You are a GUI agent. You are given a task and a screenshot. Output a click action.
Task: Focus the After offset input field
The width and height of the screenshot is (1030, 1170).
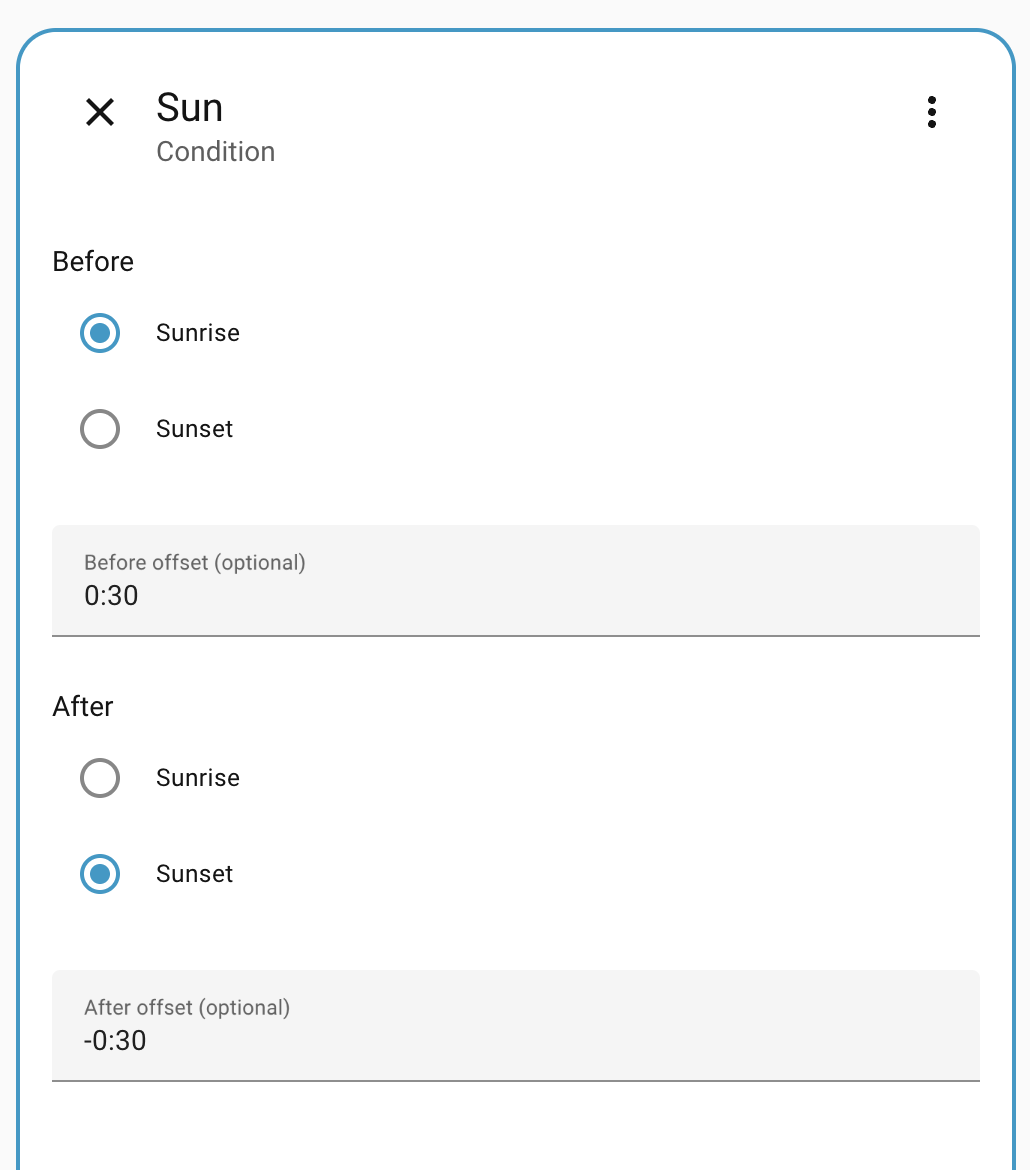click(x=515, y=1025)
